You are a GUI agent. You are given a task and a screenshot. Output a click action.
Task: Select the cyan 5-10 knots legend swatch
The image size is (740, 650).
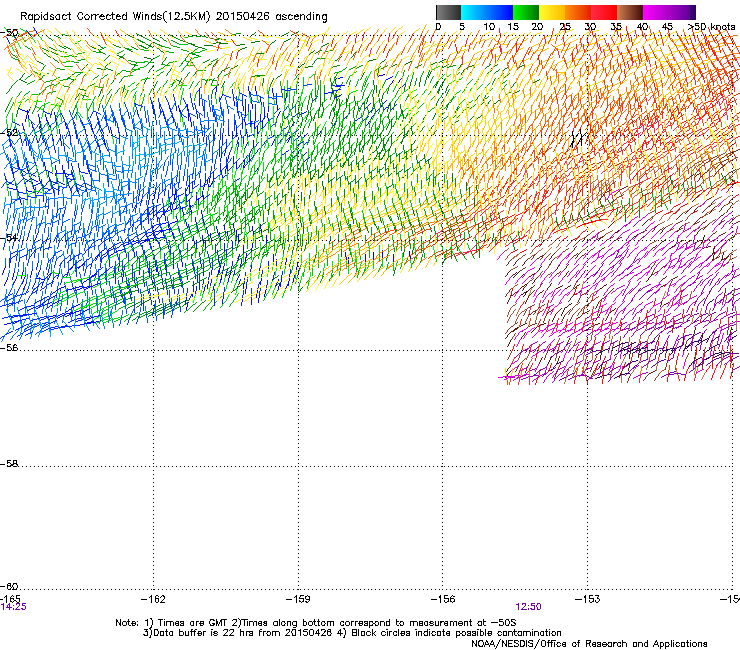coord(474,12)
